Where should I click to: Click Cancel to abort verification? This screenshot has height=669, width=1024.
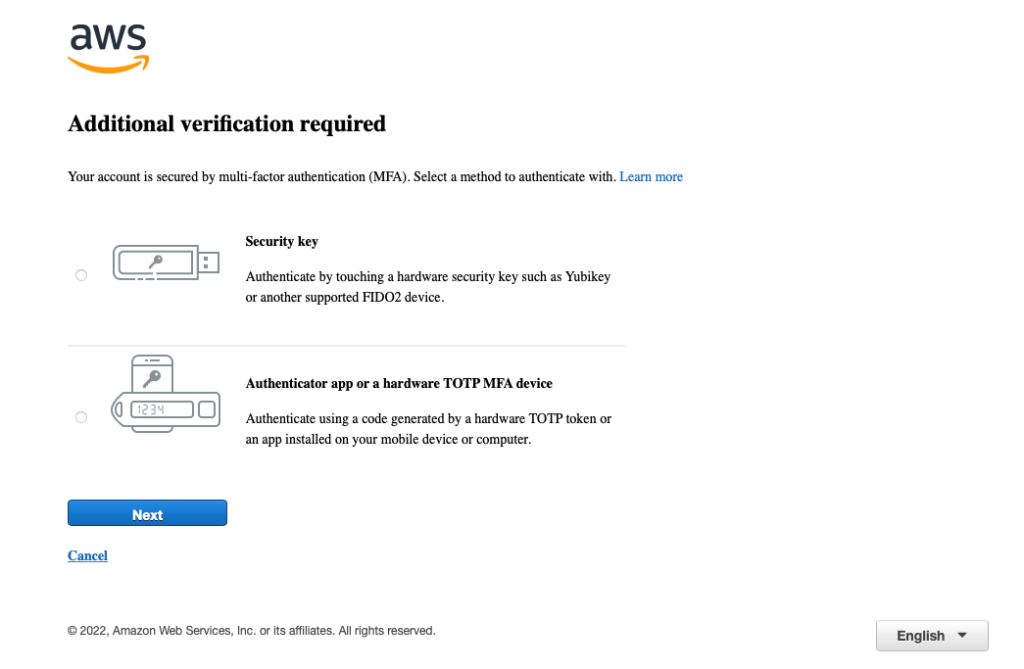(87, 556)
